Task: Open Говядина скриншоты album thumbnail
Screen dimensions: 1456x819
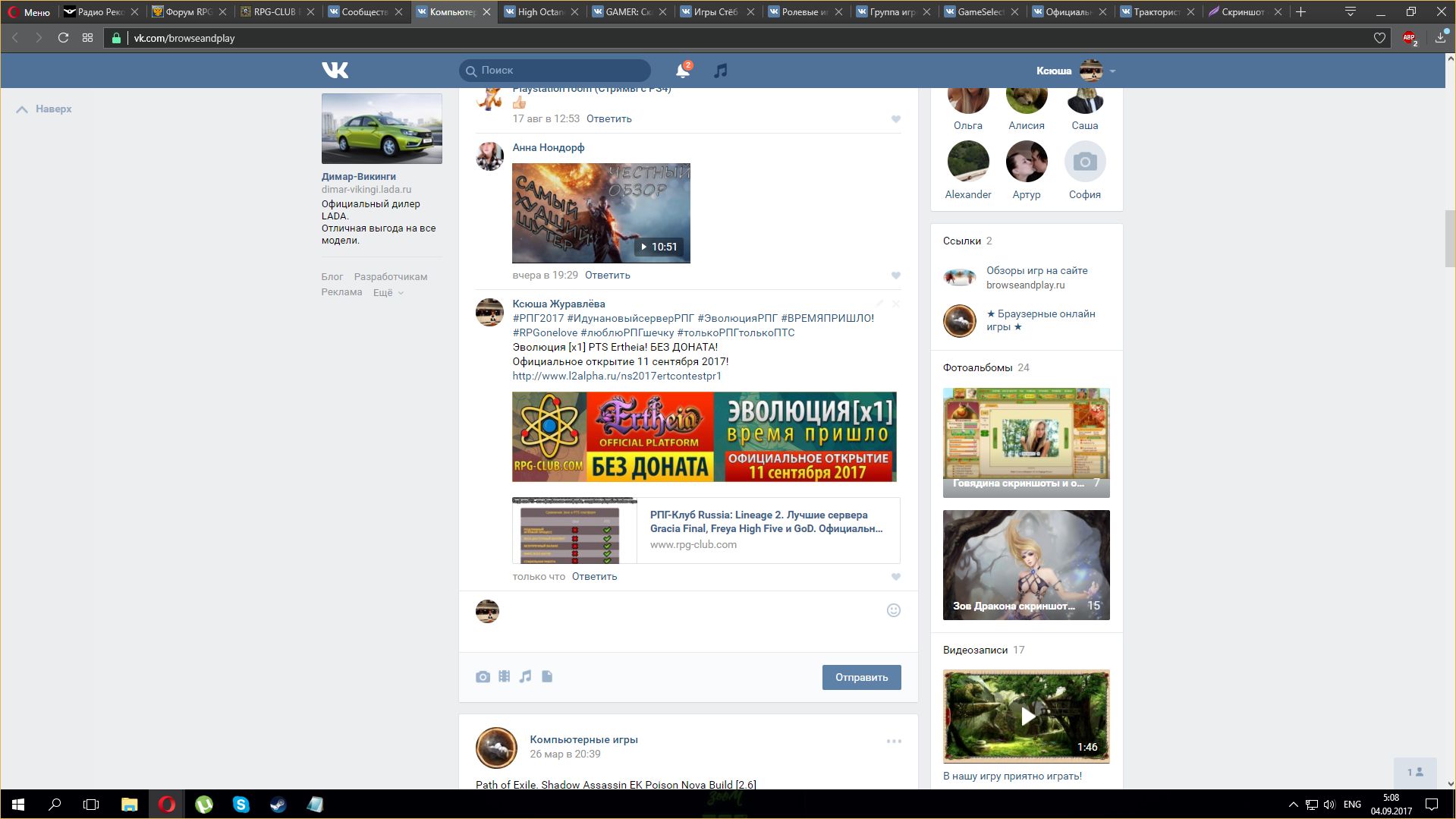Action: click(x=1026, y=443)
